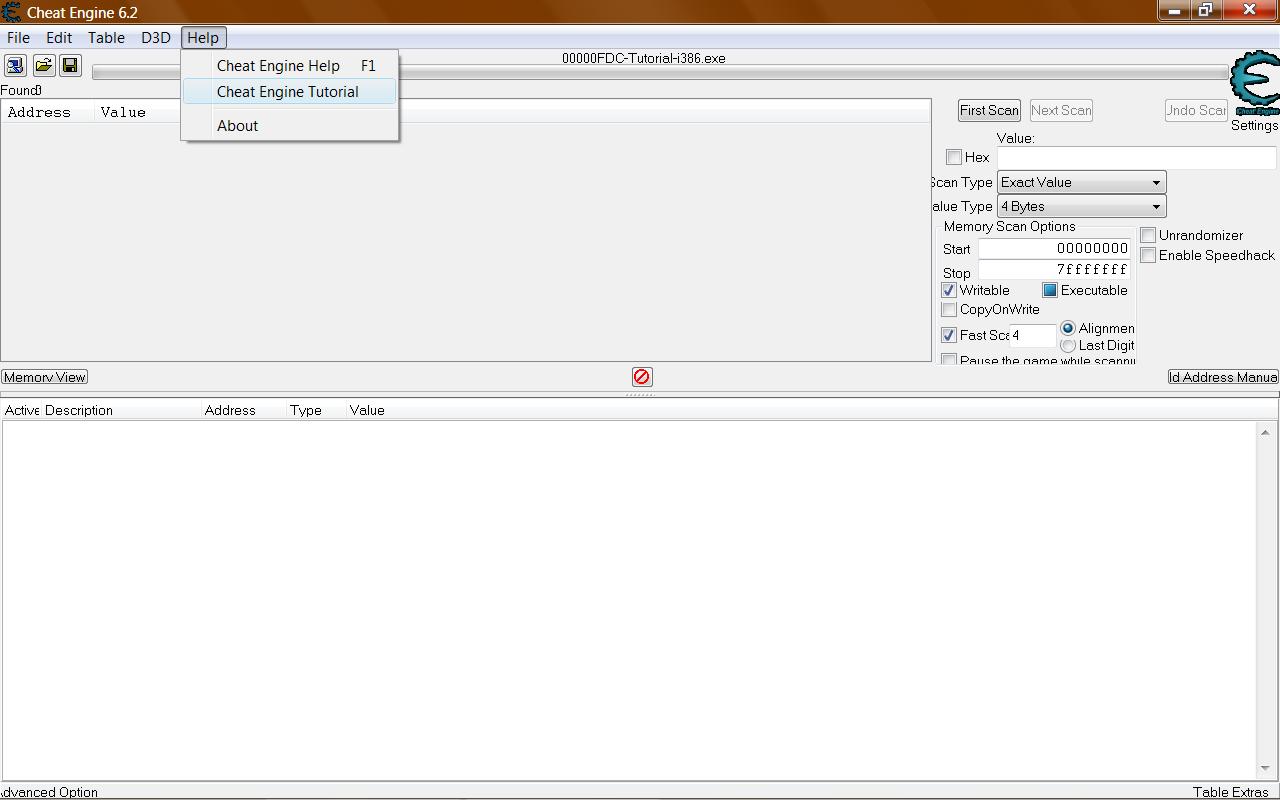Start the Cheat Engine Tutorial
The height and width of the screenshot is (800, 1280).
[290, 91]
